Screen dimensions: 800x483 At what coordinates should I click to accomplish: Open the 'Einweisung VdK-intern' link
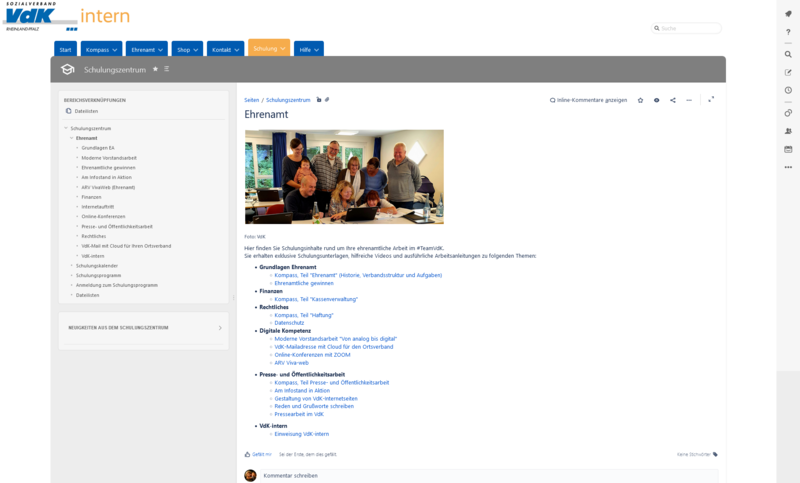coord(301,434)
